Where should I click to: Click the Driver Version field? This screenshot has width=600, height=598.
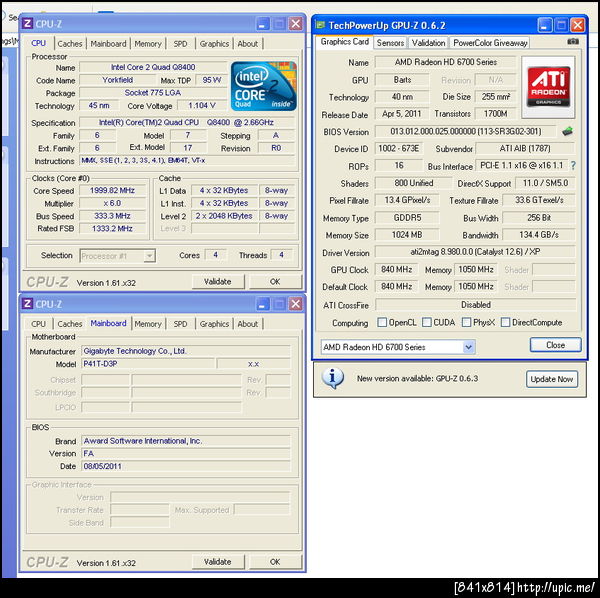pos(475,252)
